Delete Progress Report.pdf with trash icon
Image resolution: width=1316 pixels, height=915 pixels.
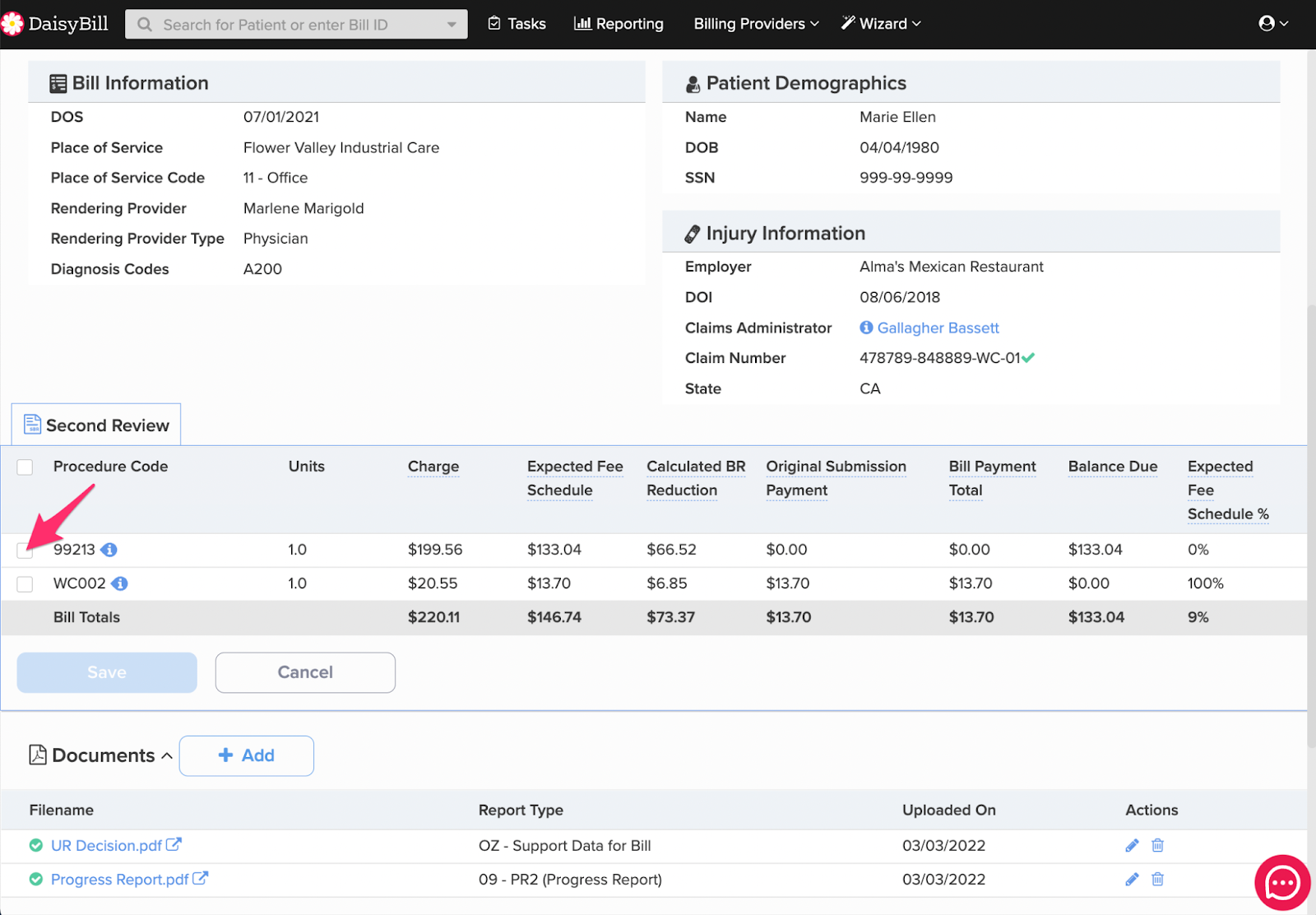pyautogui.click(x=1157, y=879)
